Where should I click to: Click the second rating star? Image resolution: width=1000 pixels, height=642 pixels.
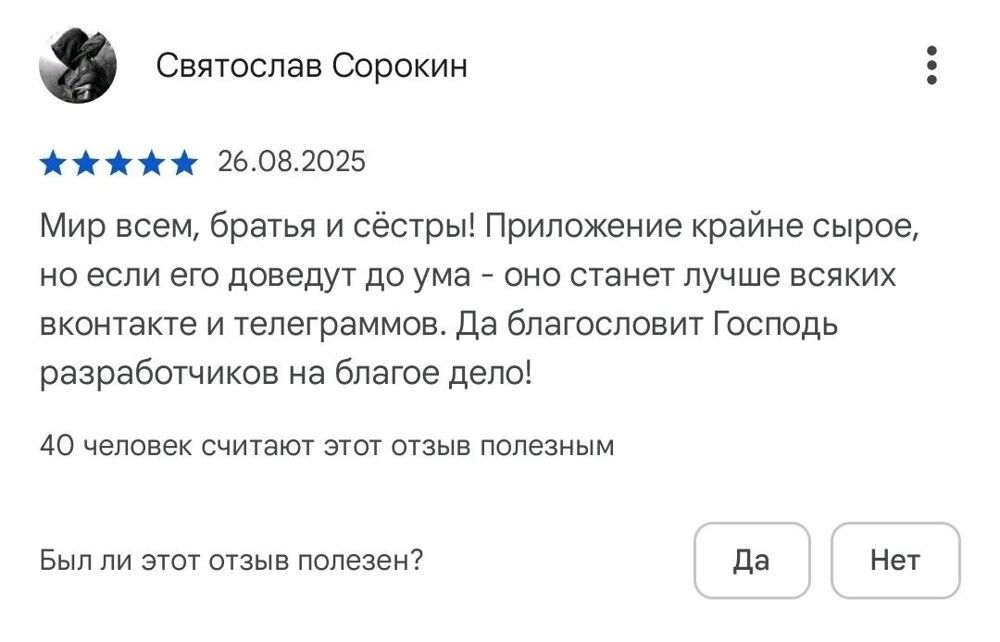click(x=85, y=162)
